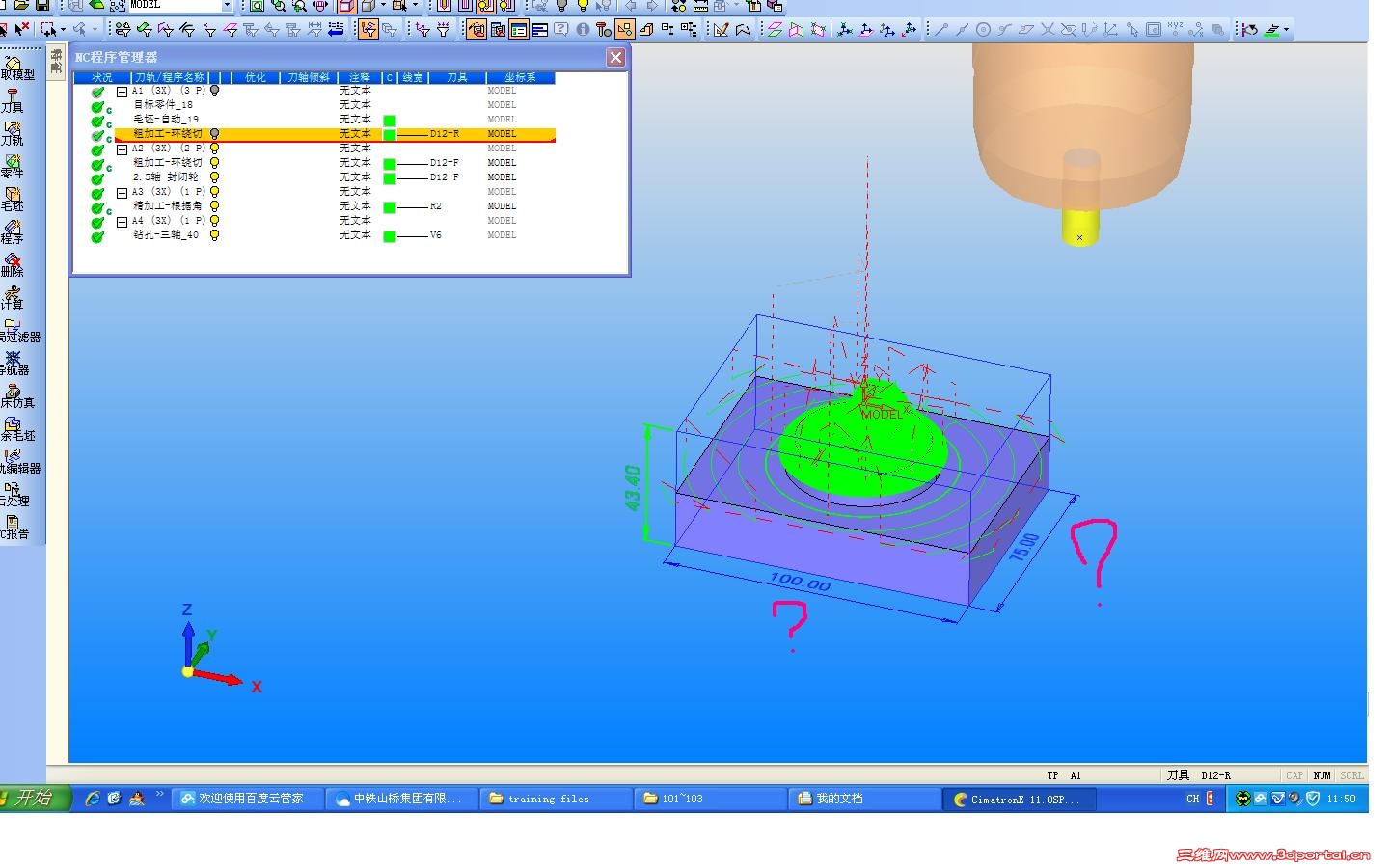Open the 后处理 (post process) sidebar tool
The width and height of the screenshot is (1389, 868).
[14, 494]
